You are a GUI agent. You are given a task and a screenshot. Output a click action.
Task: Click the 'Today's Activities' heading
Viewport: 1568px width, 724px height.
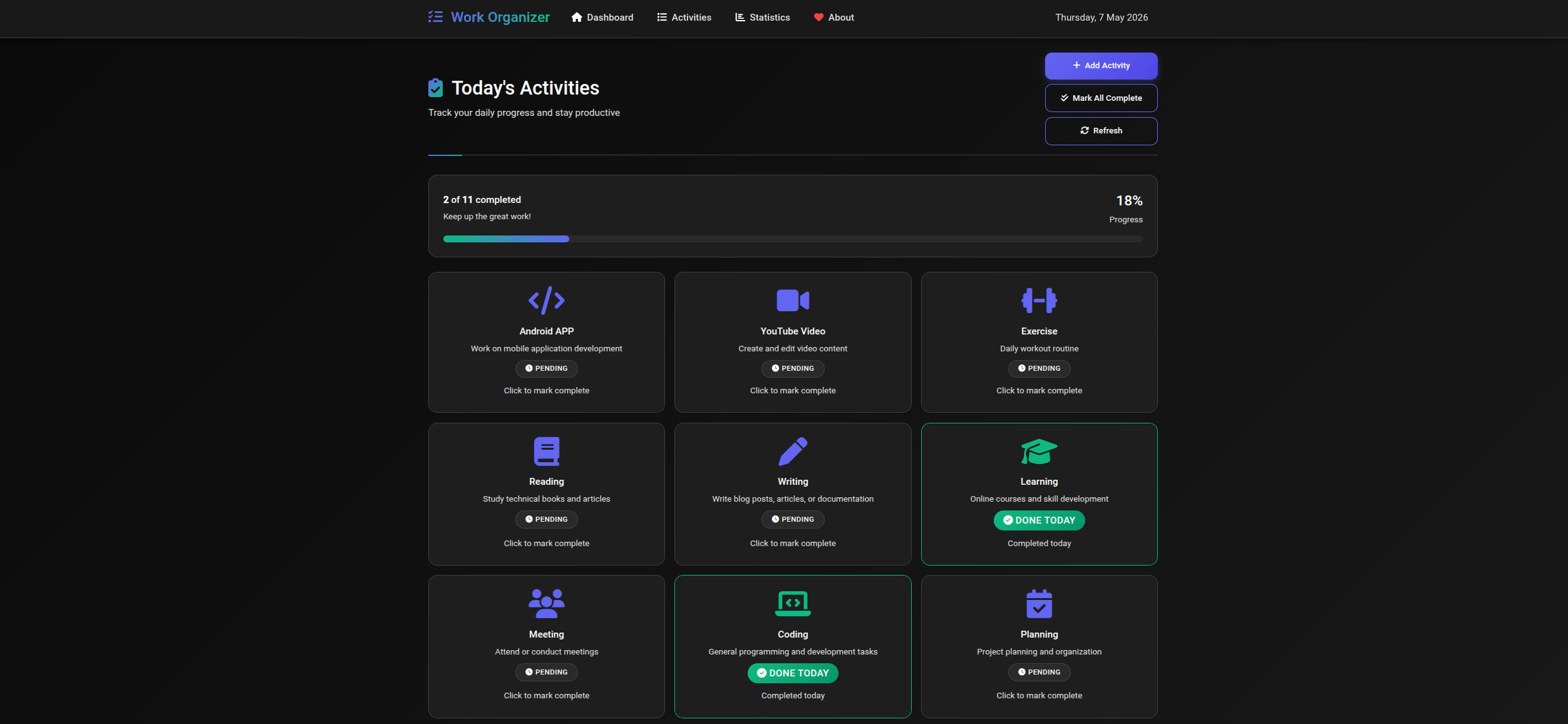click(x=525, y=88)
